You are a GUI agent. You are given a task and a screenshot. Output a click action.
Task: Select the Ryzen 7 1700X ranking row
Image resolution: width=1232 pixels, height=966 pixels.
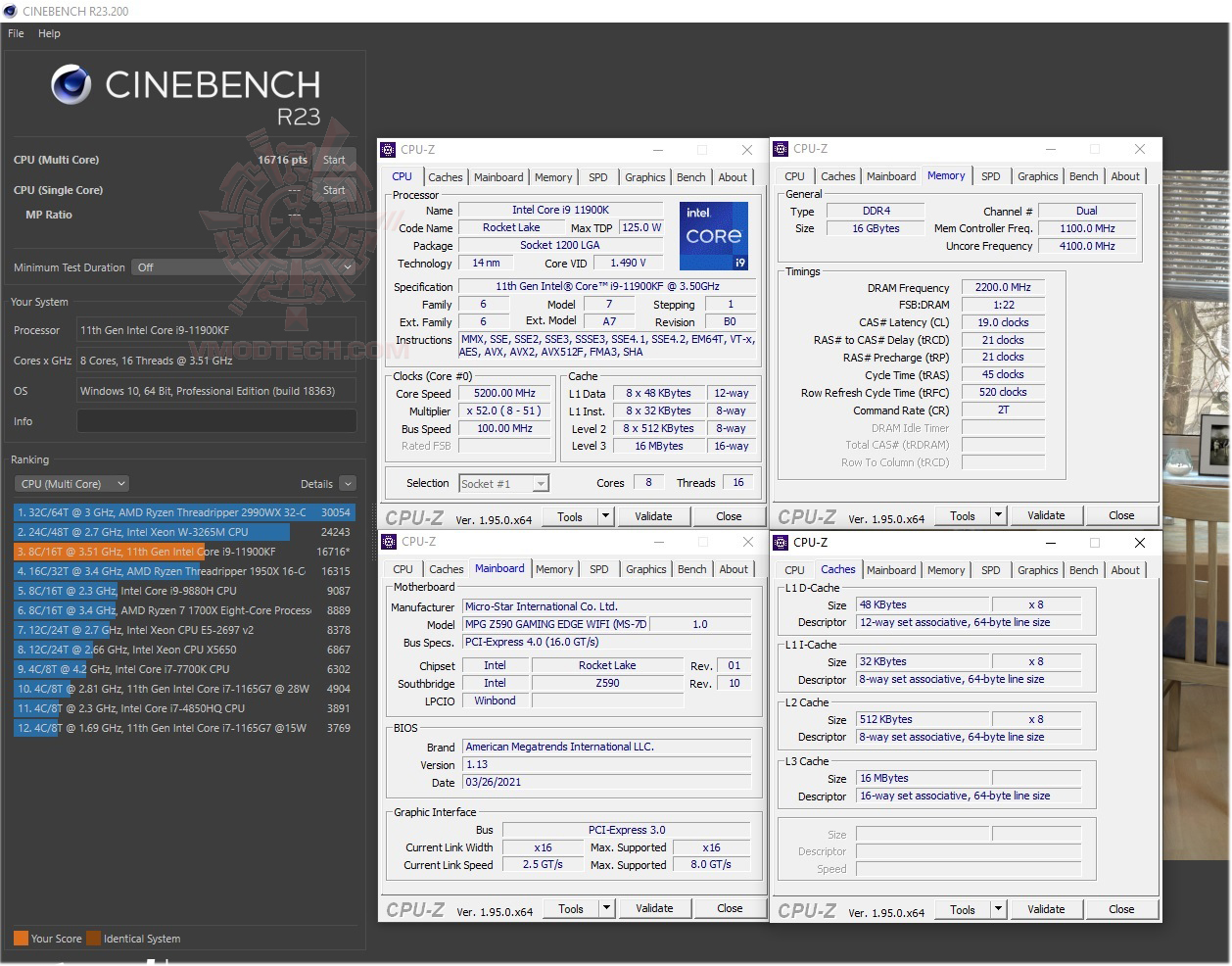pyautogui.click(x=184, y=610)
